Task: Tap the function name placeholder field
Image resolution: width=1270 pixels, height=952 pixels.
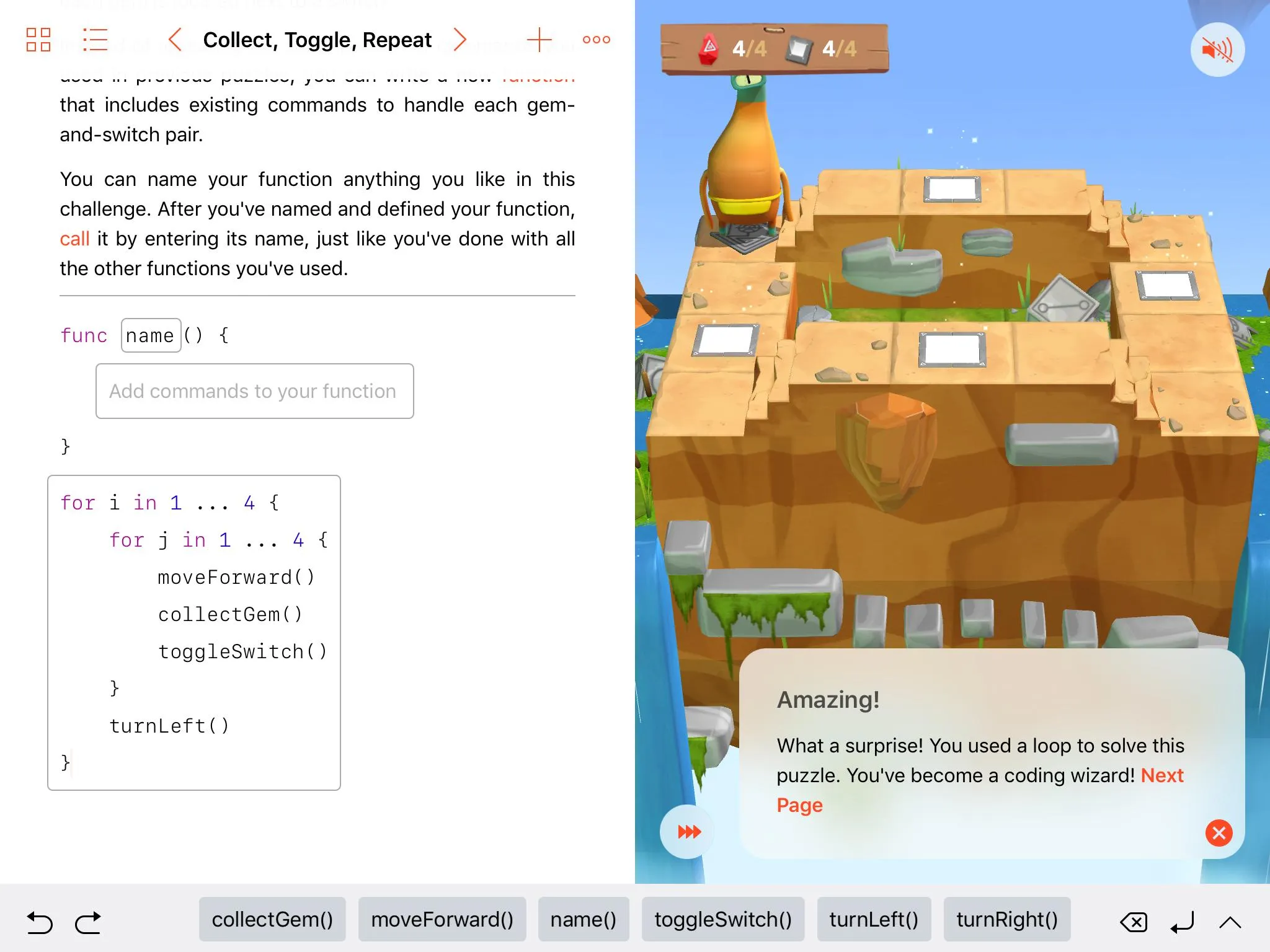Action: 151,335
